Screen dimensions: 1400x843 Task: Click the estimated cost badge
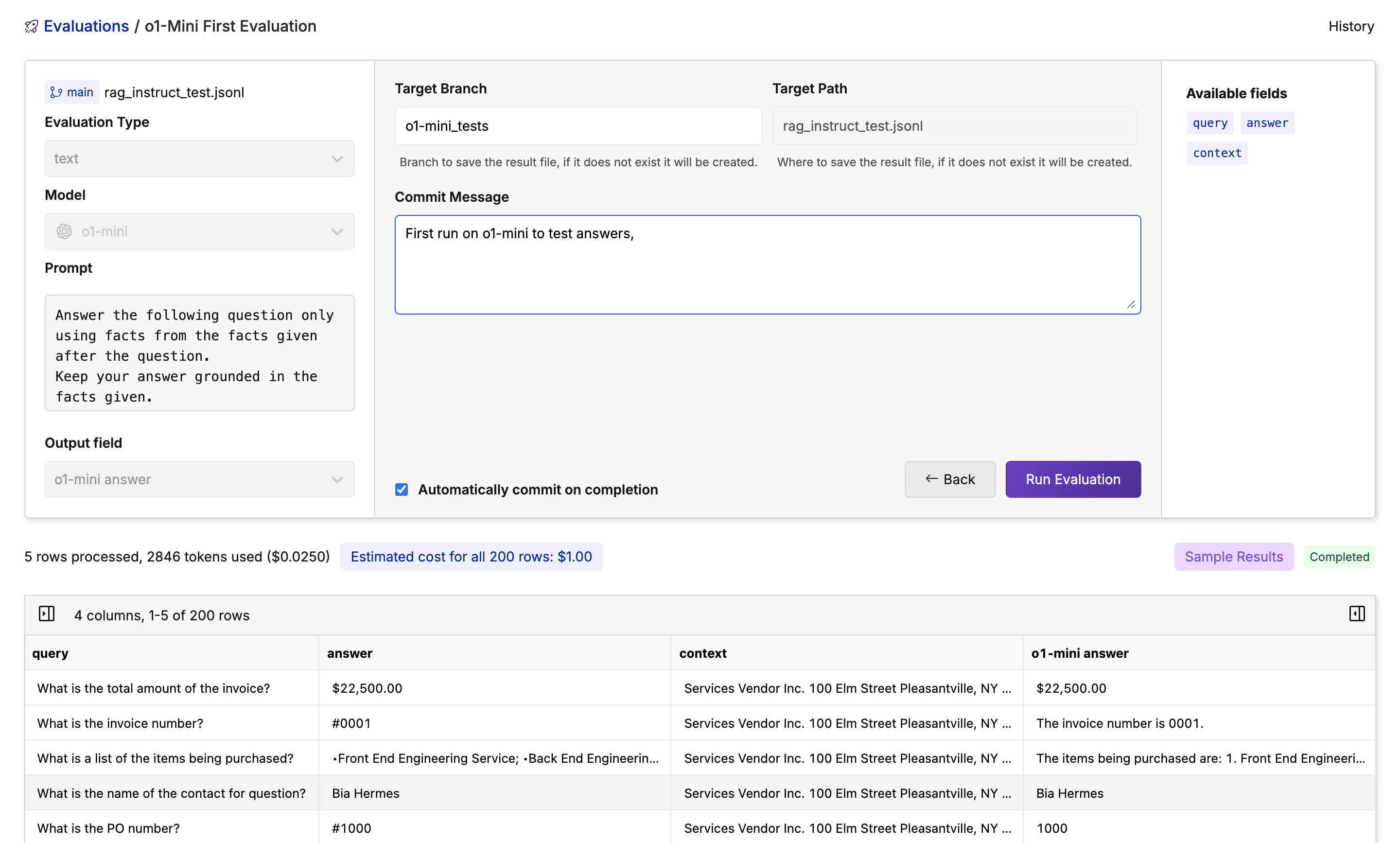point(472,557)
